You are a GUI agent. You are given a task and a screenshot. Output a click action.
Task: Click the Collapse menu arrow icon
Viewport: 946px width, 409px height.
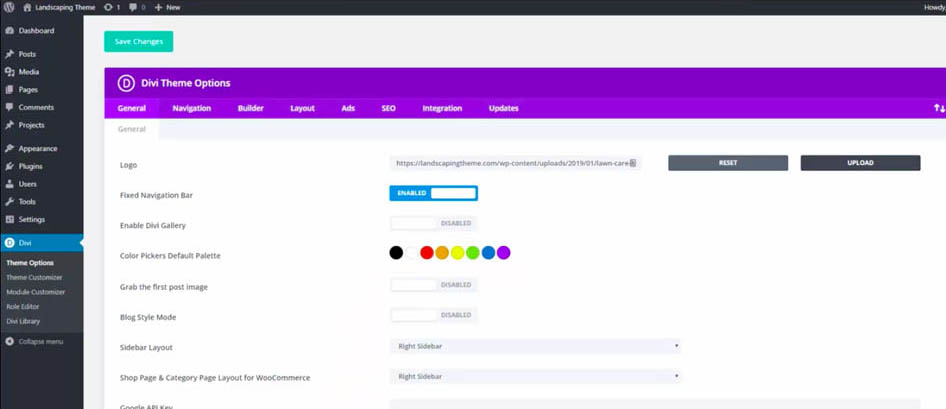click(x=9, y=342)
